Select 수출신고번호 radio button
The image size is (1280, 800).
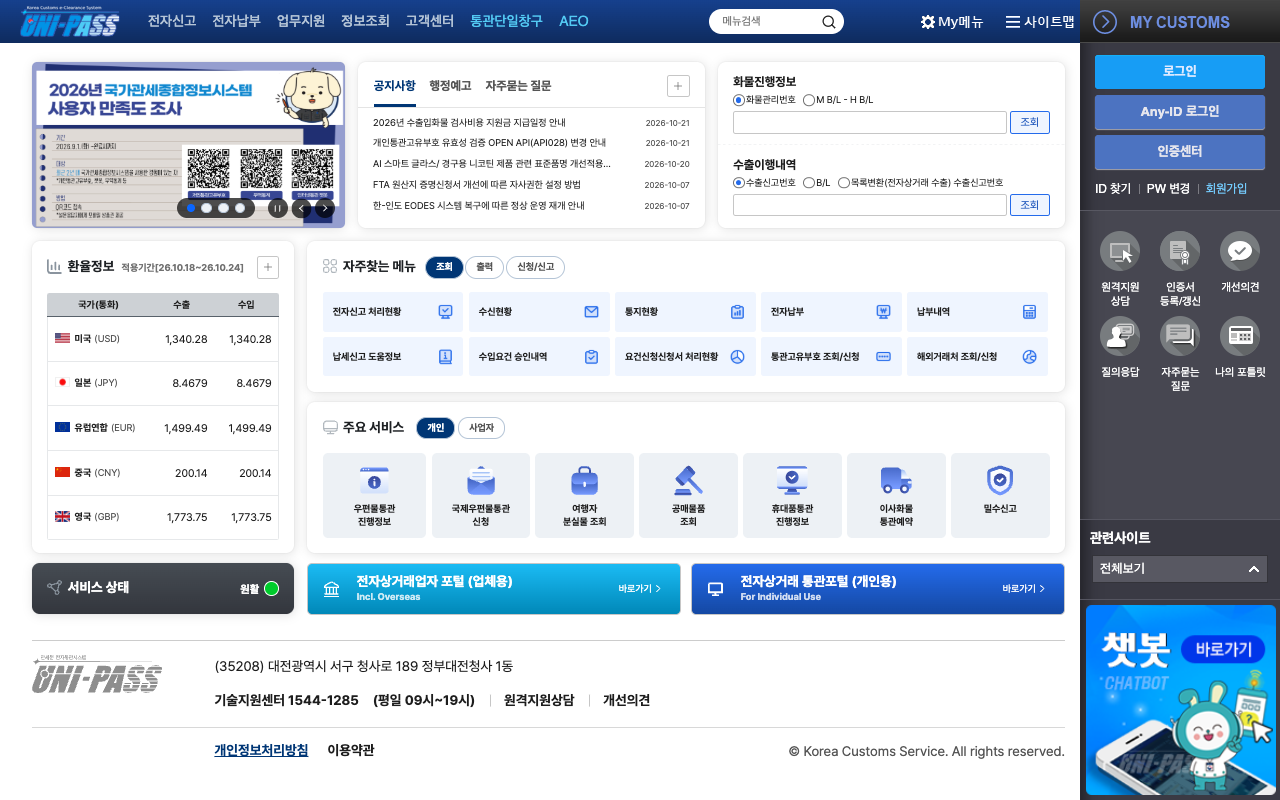coord(739,183)
